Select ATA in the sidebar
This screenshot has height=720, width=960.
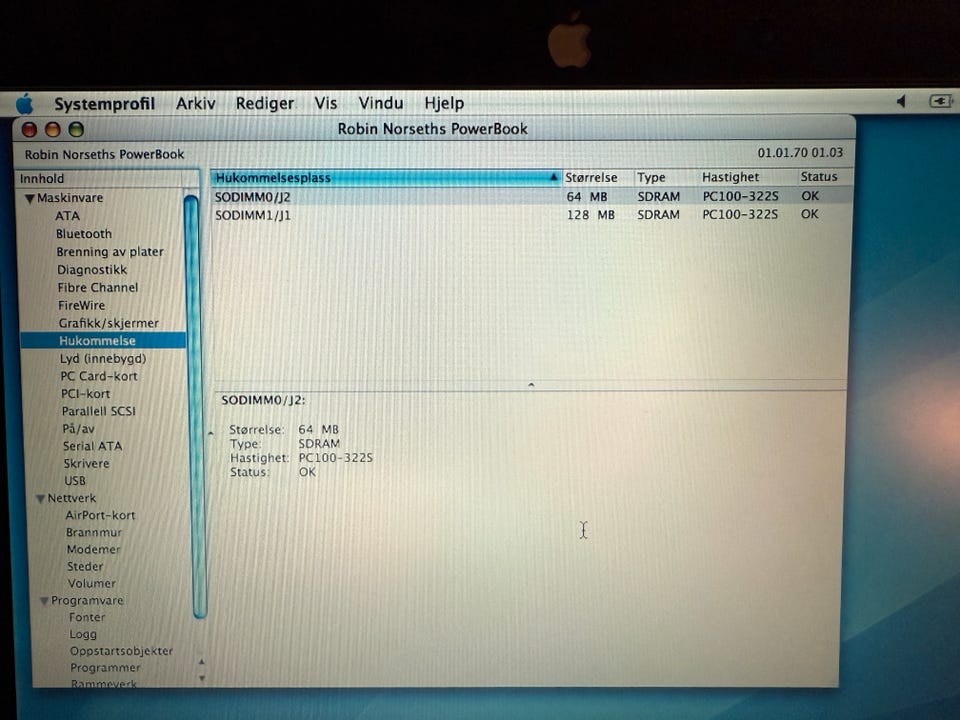tap(67, 216)
